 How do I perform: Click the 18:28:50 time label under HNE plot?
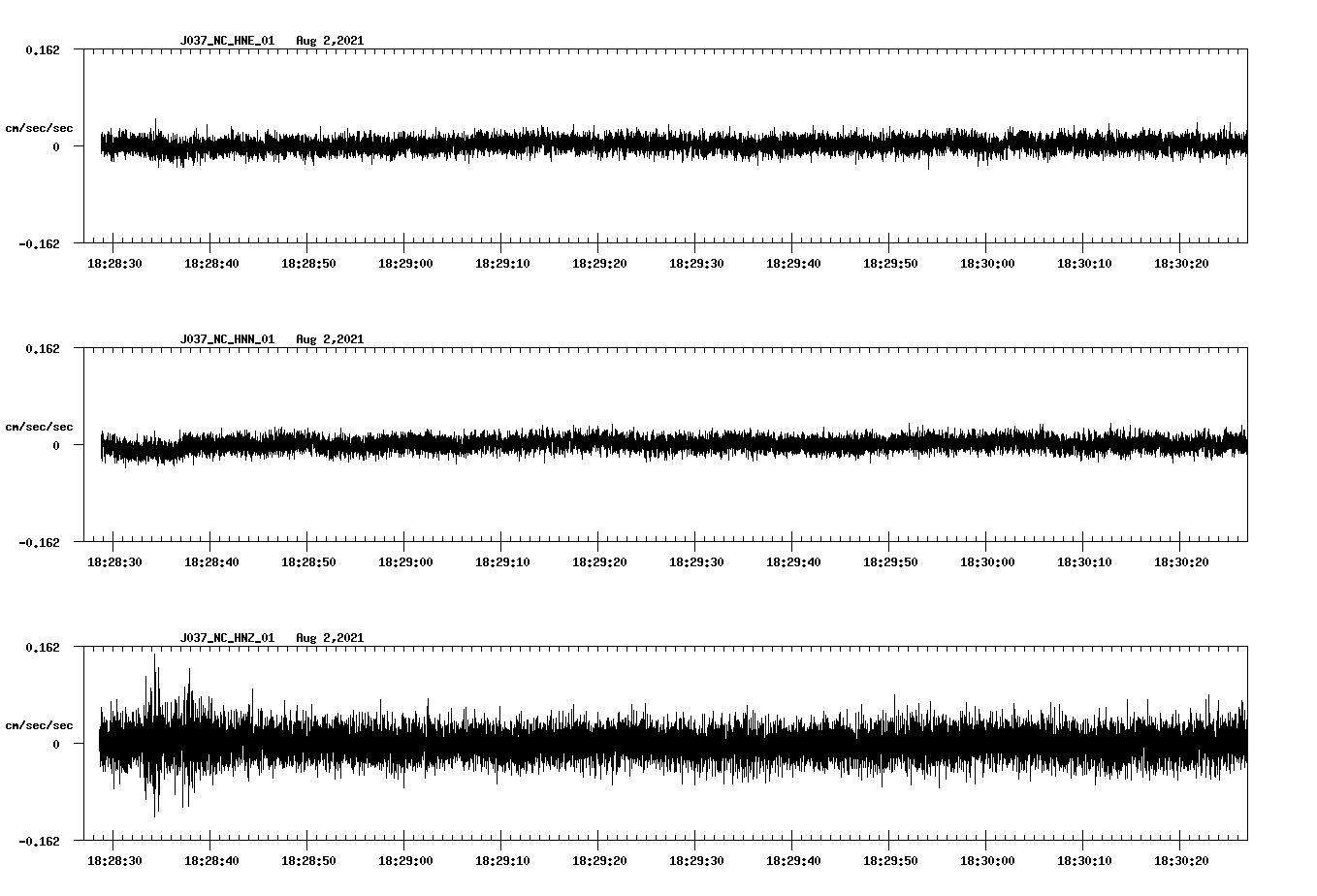click(308, 264)
